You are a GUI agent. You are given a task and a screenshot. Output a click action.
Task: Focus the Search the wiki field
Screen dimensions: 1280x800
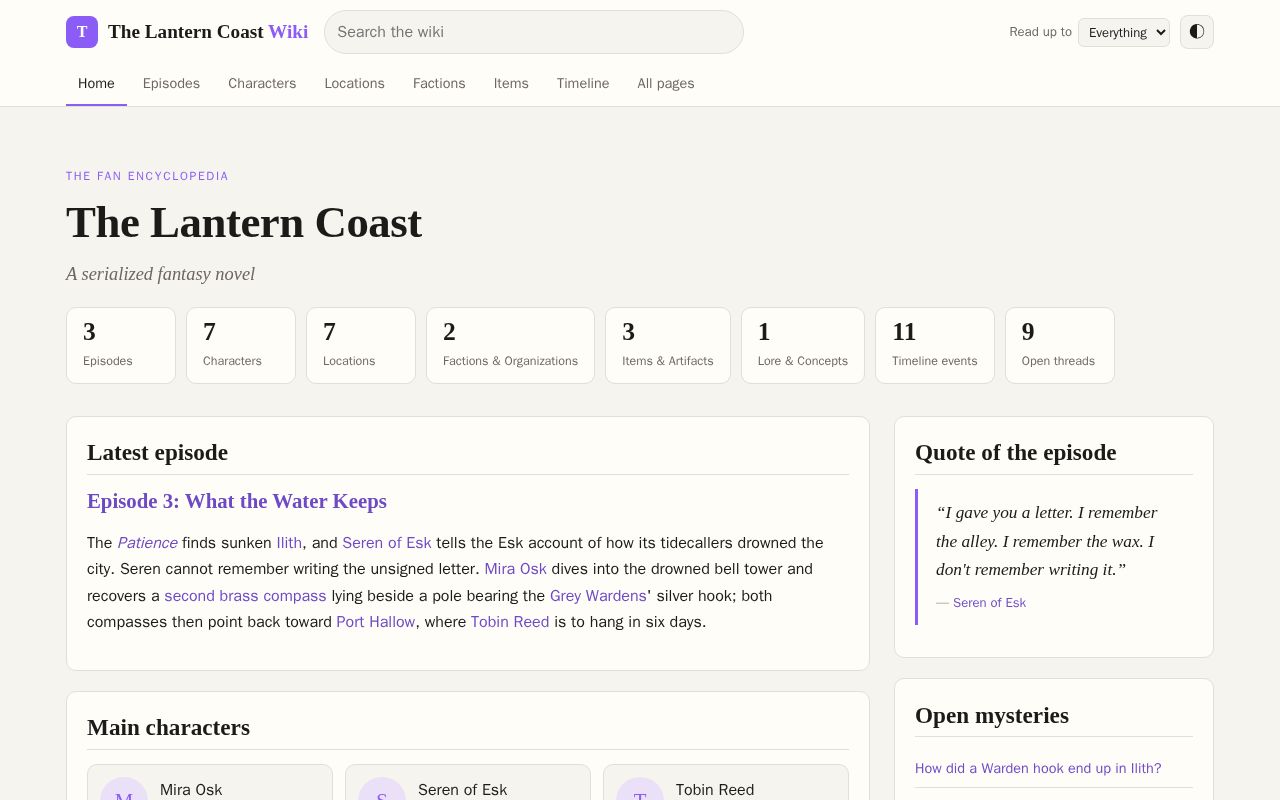point(534,32)
